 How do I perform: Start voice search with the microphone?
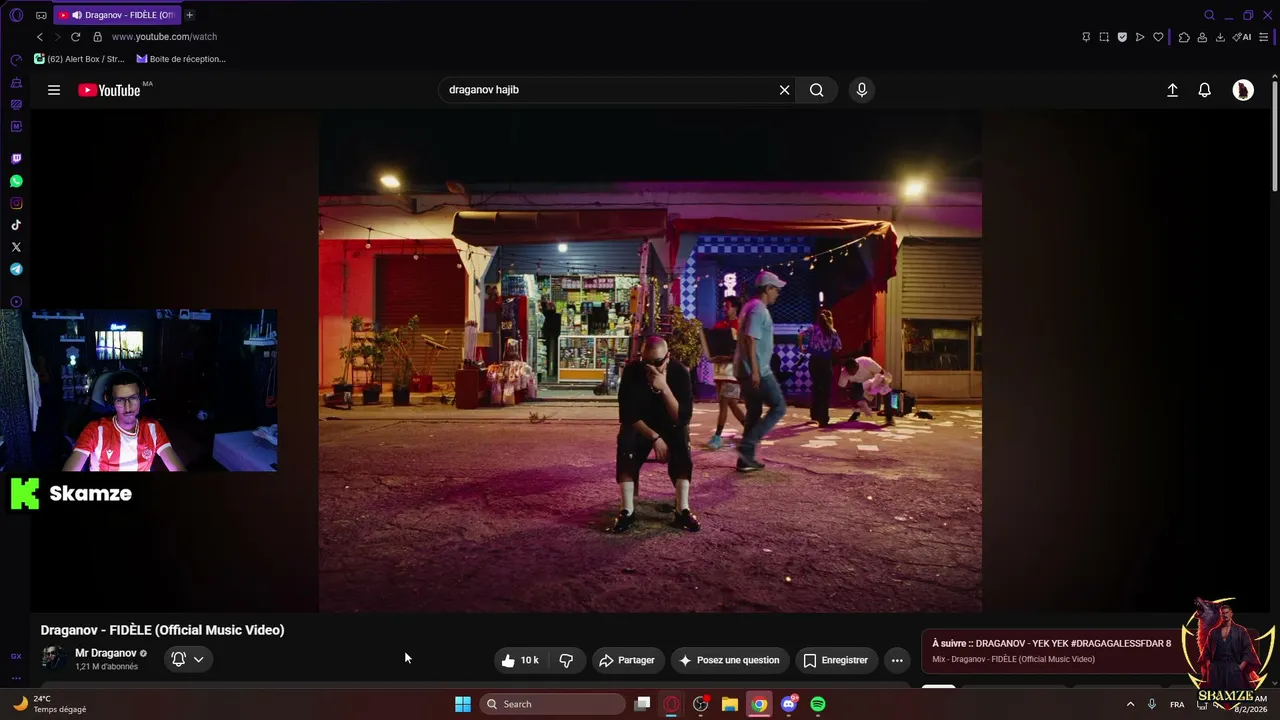point(862,90)
